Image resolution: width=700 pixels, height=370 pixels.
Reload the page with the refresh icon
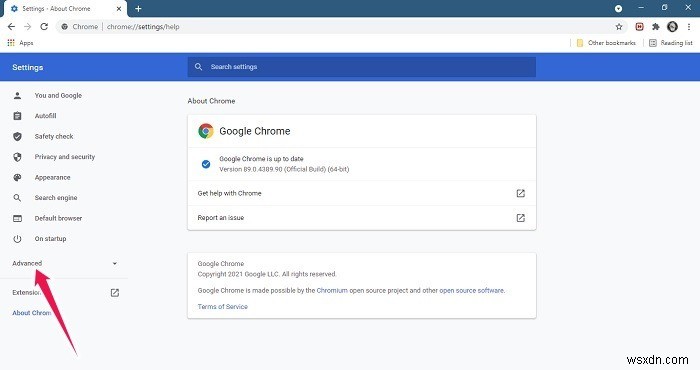44,27
